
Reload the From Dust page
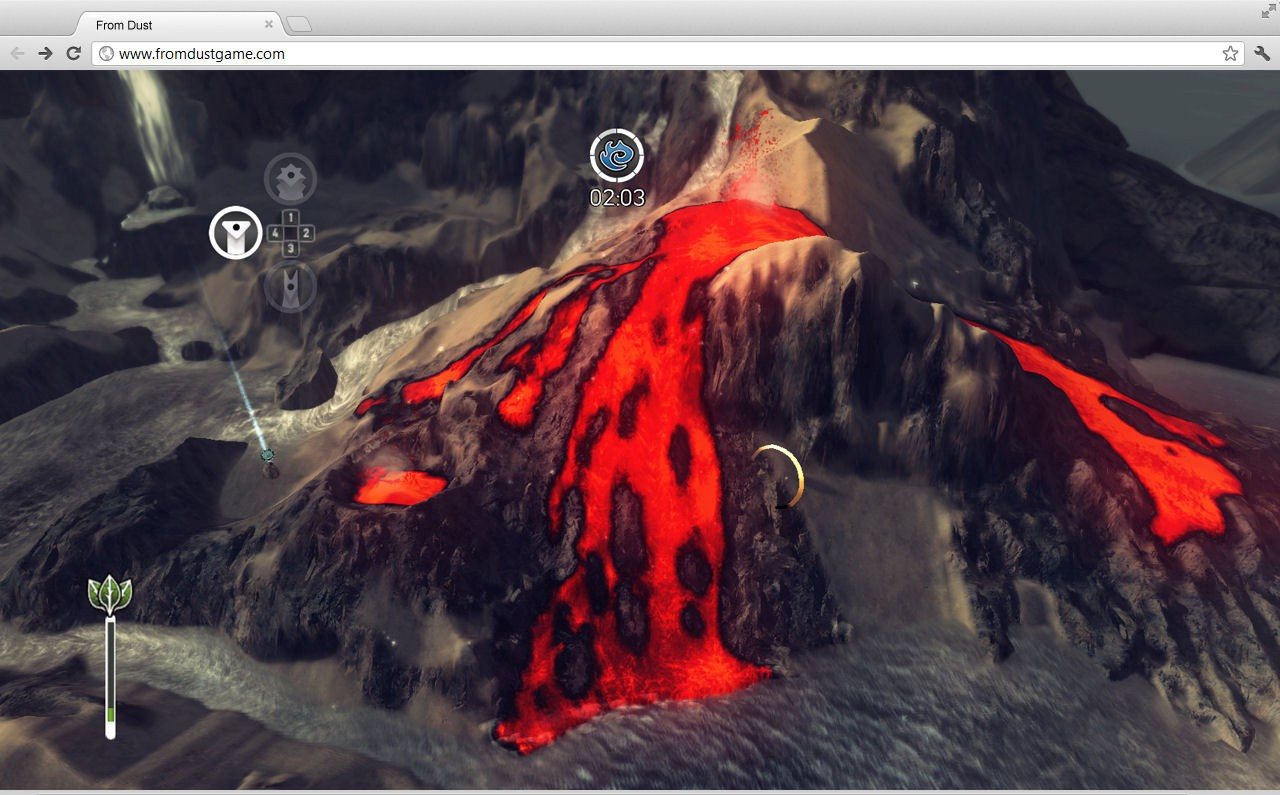[73, 53]
